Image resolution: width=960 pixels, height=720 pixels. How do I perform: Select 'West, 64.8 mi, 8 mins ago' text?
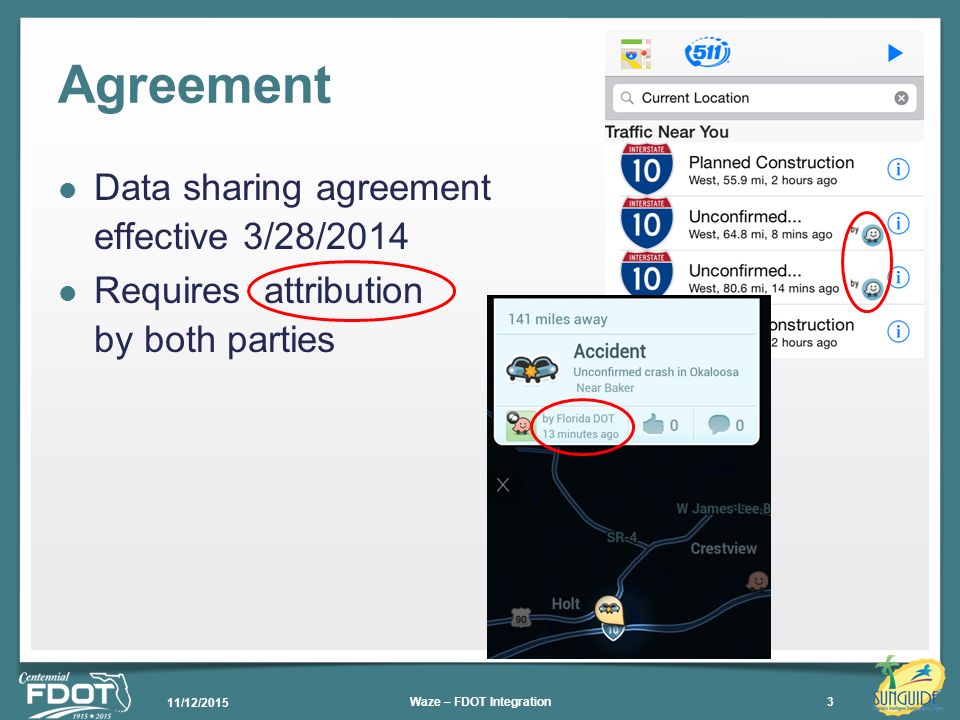pyautogui.click(x=760, y=234)
